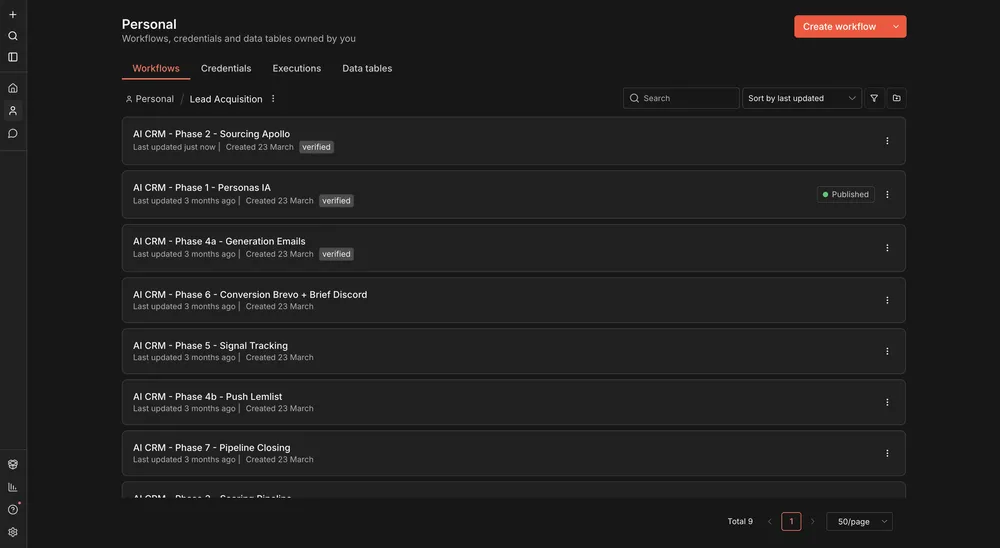Select page 1 in pagination

pos(791,522)
